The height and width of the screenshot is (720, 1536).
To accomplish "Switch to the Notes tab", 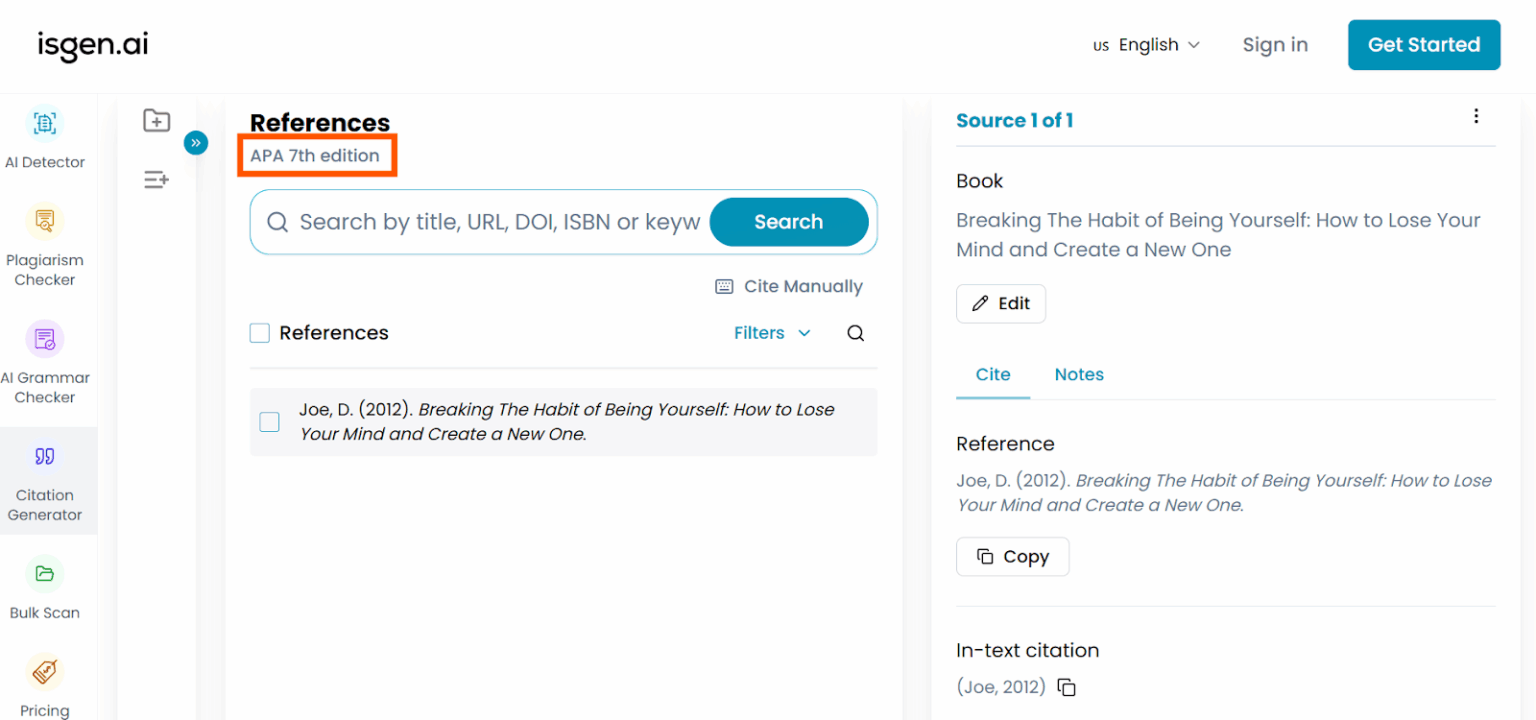I will point(1079,374).
